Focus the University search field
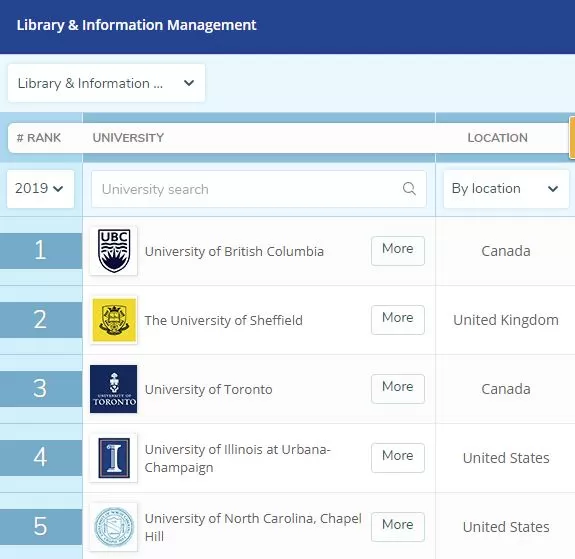The width and height of the screenshot is (575, 559). click(x=259, y=189)
